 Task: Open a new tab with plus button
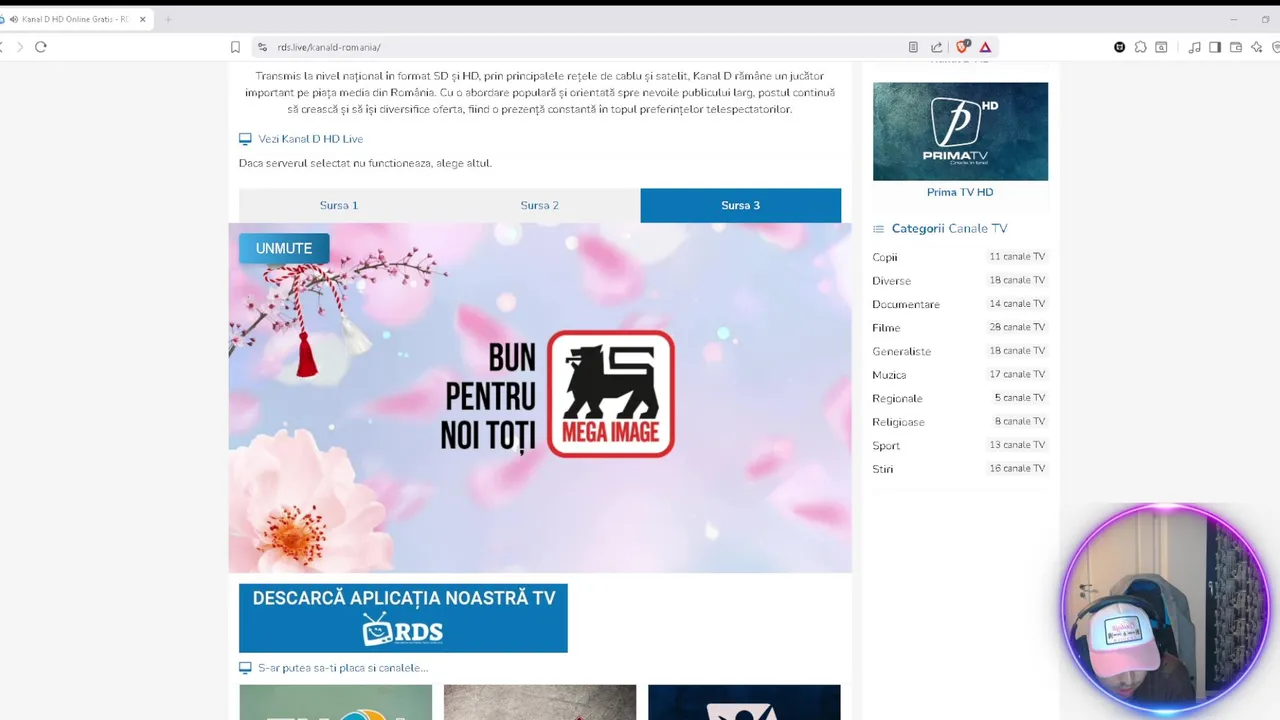point(168,19)
